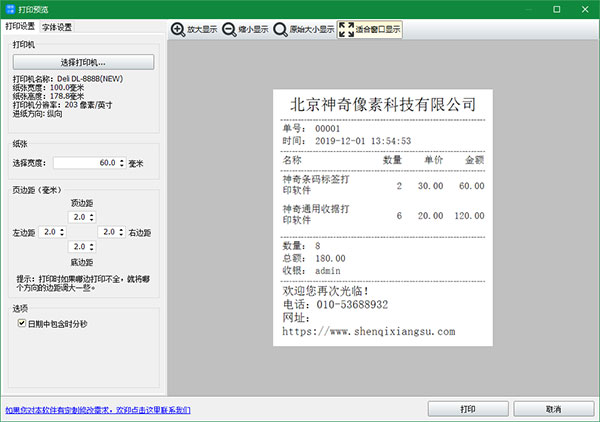Screen dimensions: 600x422
Task: Click the zoom in (放大显示) magnifier icon
Action: pyautogui.click(x=178, y=29)
